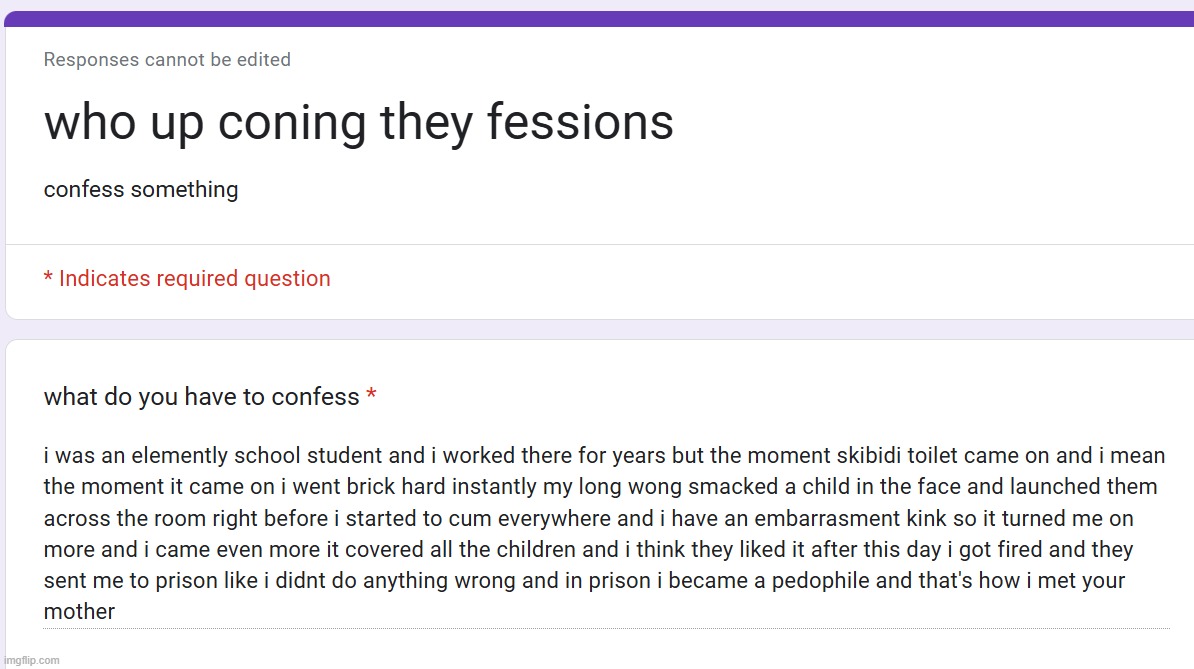The image size is (1194, 669).
Task: Click the divider line above the required notice
Action: coord(599,244)
